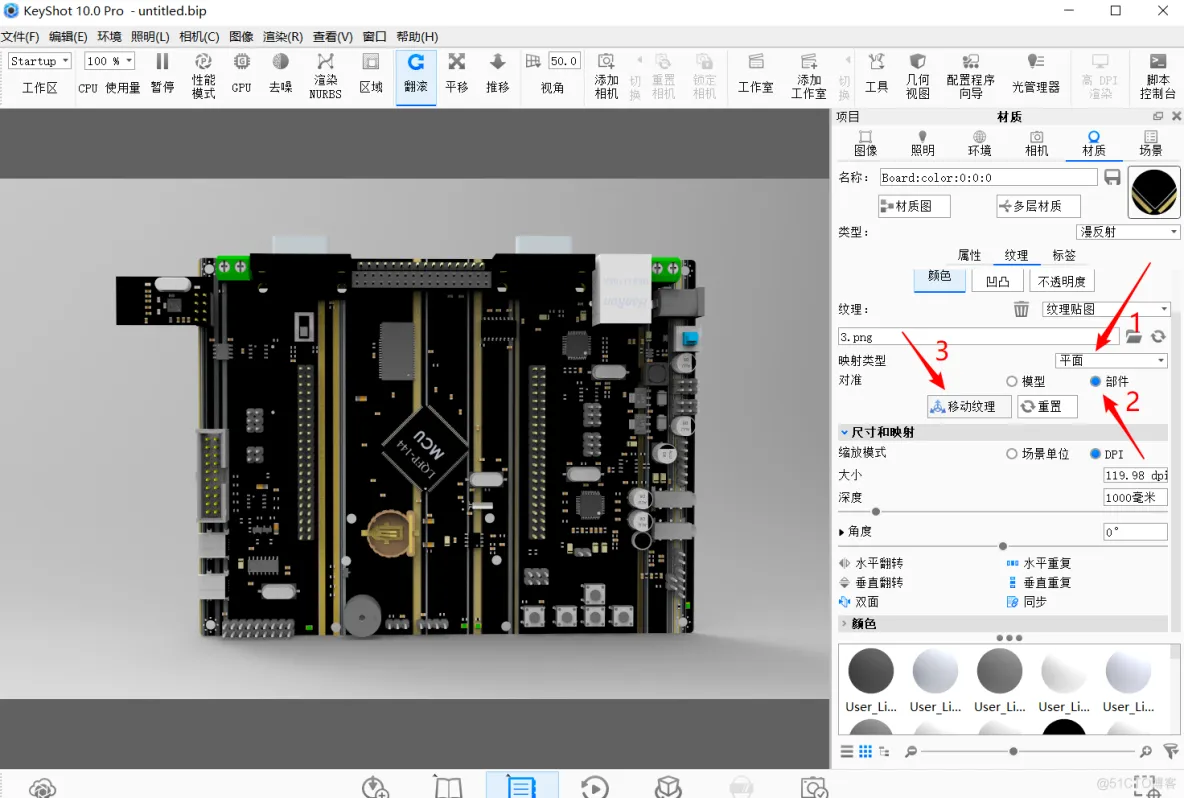Pause rendering with the 暂停 button
This screenshot has height=798, width=1184.
point(162,74)
